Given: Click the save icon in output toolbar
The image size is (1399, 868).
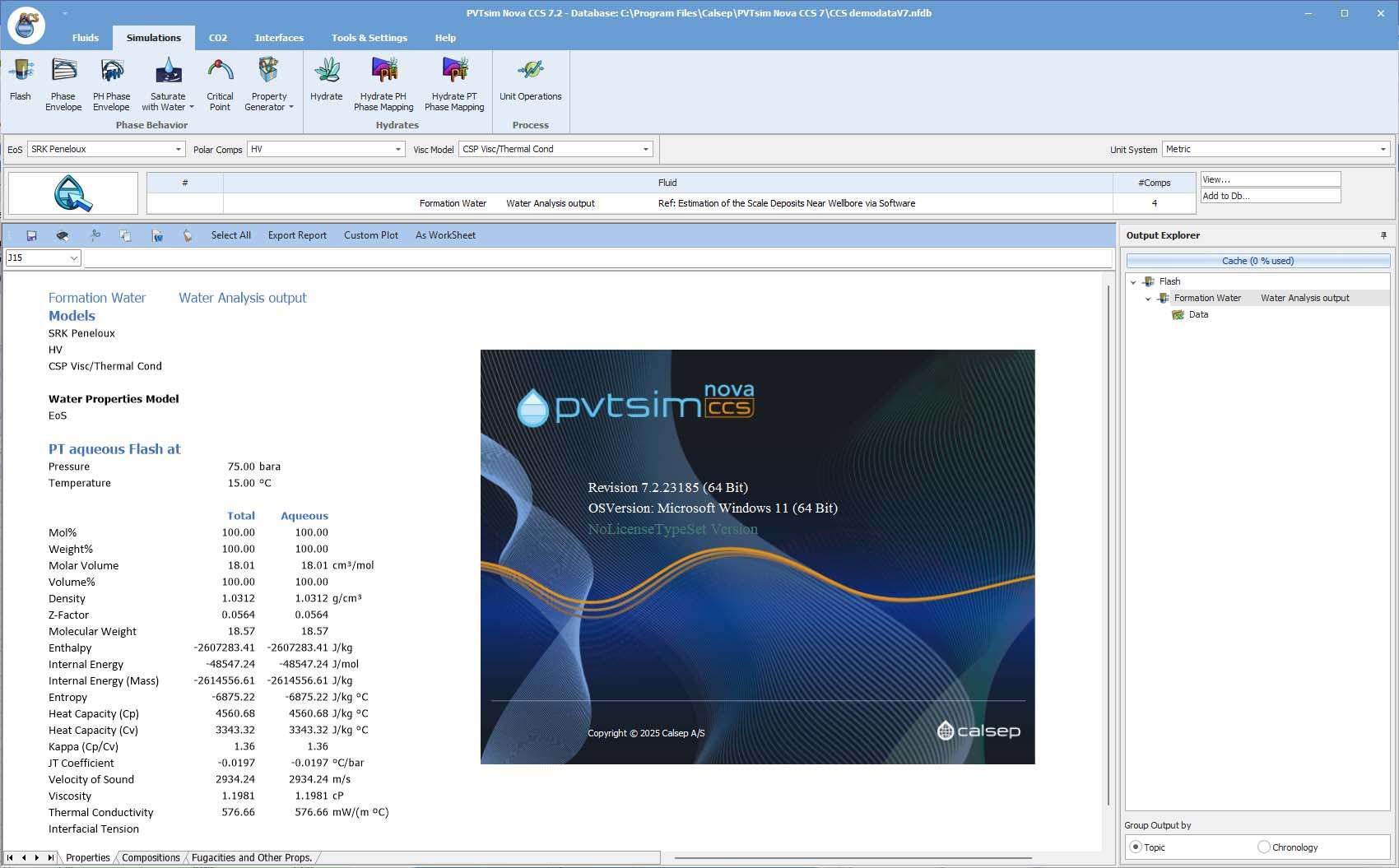Looking at the screenshot, I should (x=31, y=235).
